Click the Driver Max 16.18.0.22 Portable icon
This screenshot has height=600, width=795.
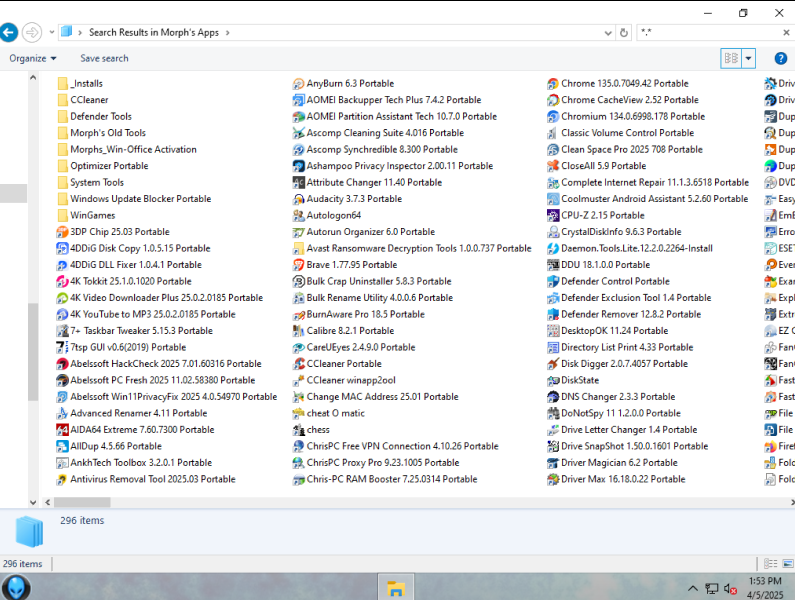point(553,479)
